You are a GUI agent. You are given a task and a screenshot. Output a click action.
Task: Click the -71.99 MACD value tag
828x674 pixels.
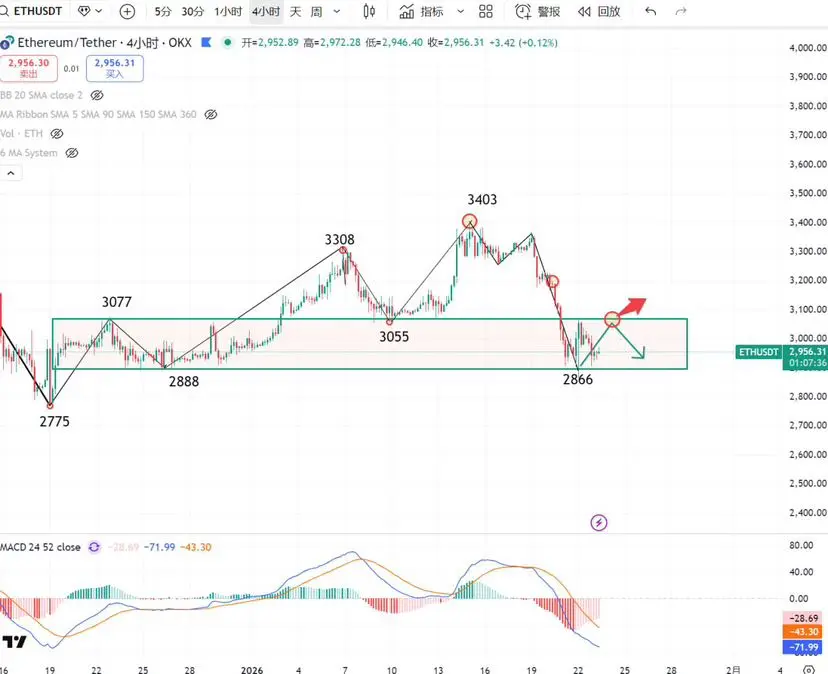[x=803, y=647]
